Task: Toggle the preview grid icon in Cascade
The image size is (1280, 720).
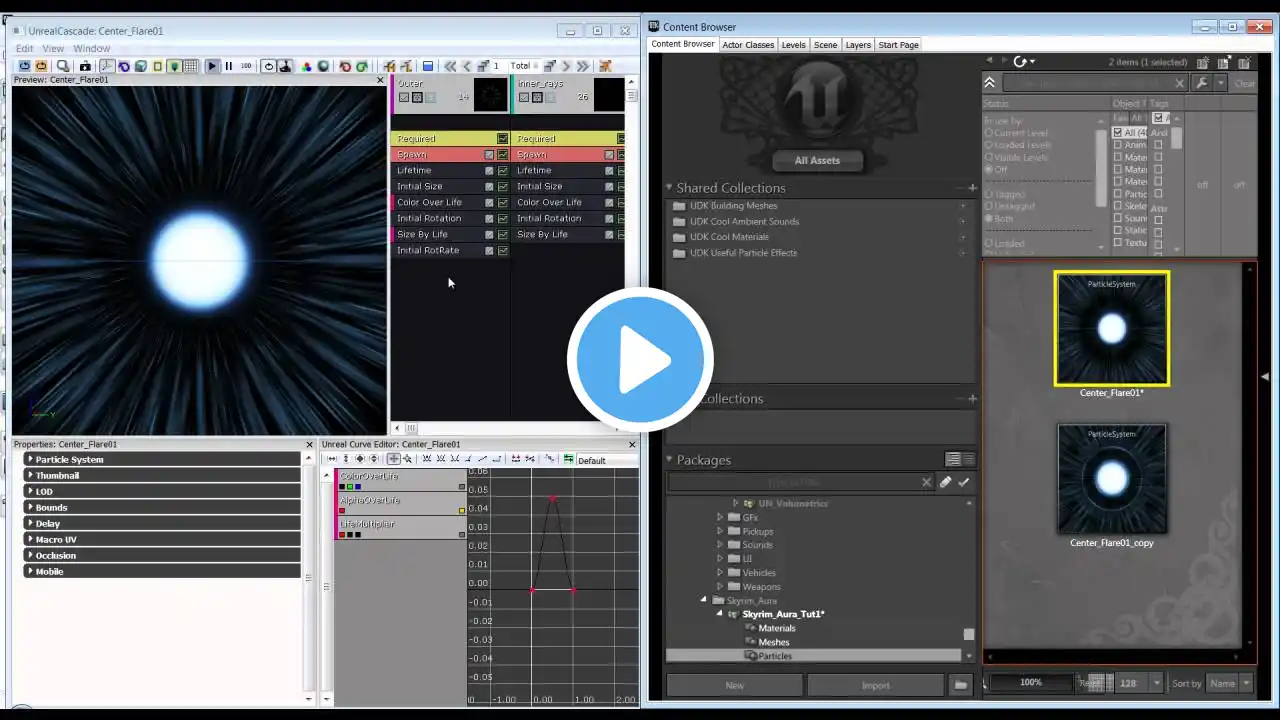Action: coord(191,66)
